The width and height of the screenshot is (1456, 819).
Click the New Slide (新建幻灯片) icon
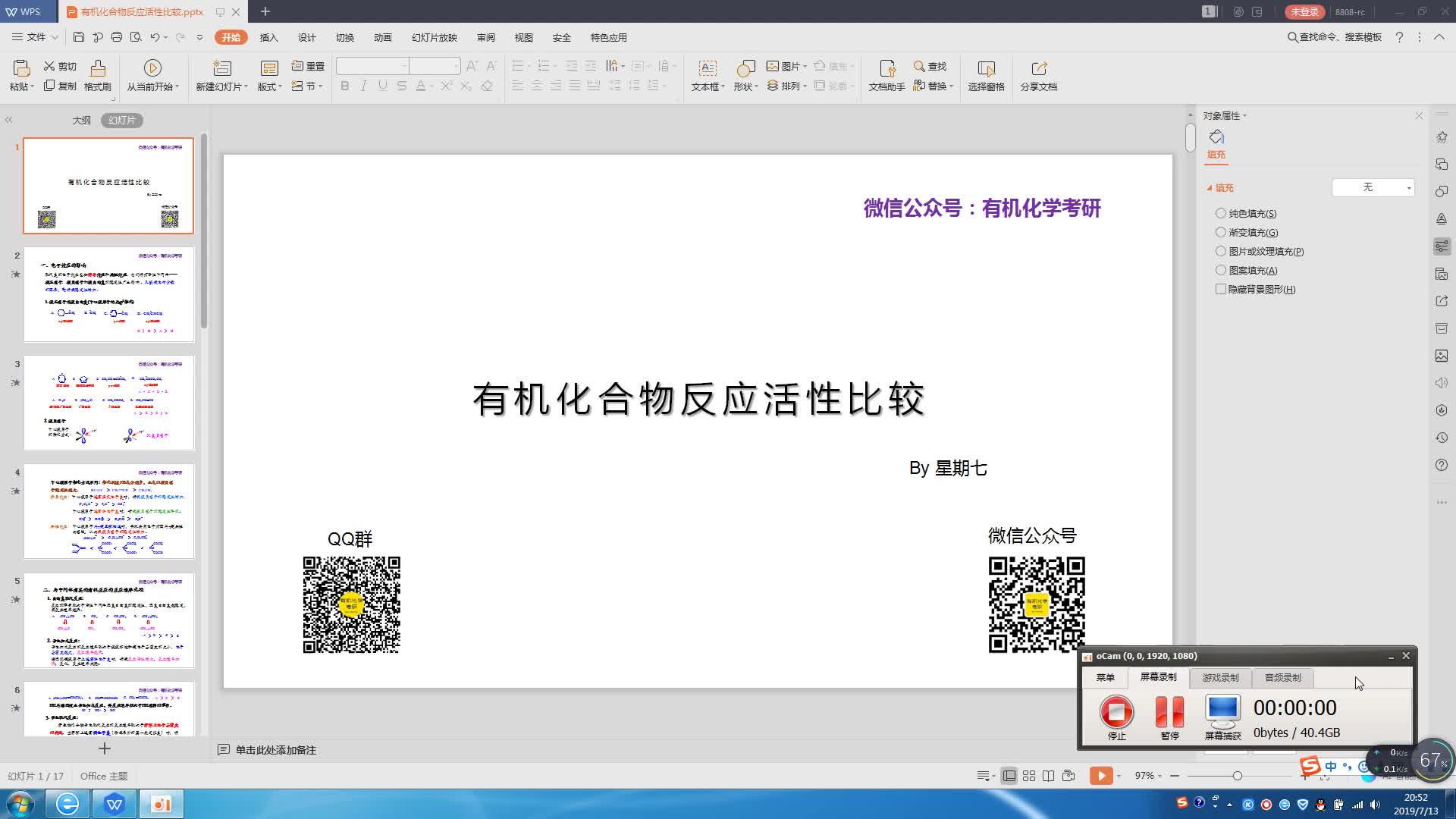tap(221, 68)
